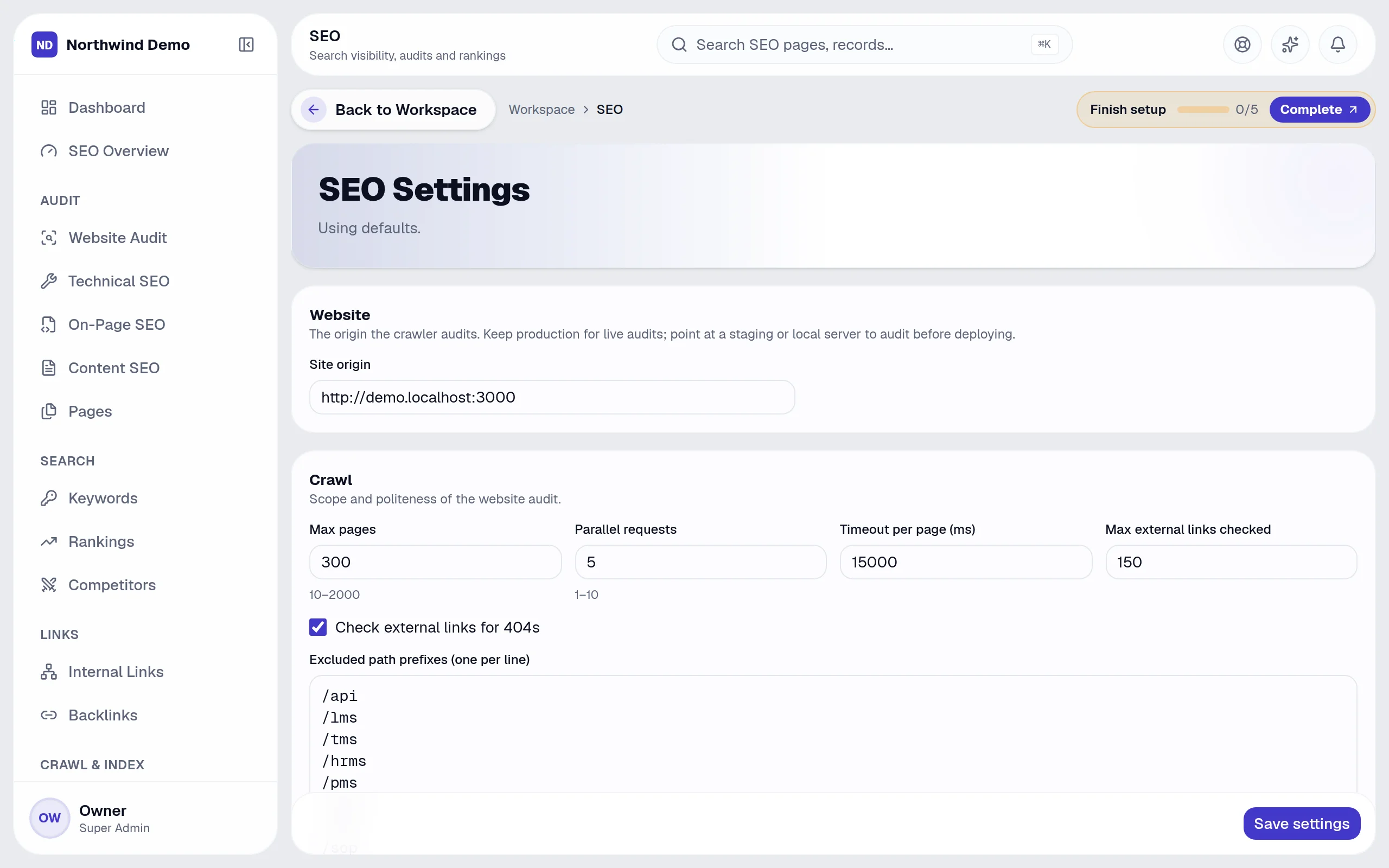
Task: Uncheck Check external links for 404s
Action: point(318,627)
